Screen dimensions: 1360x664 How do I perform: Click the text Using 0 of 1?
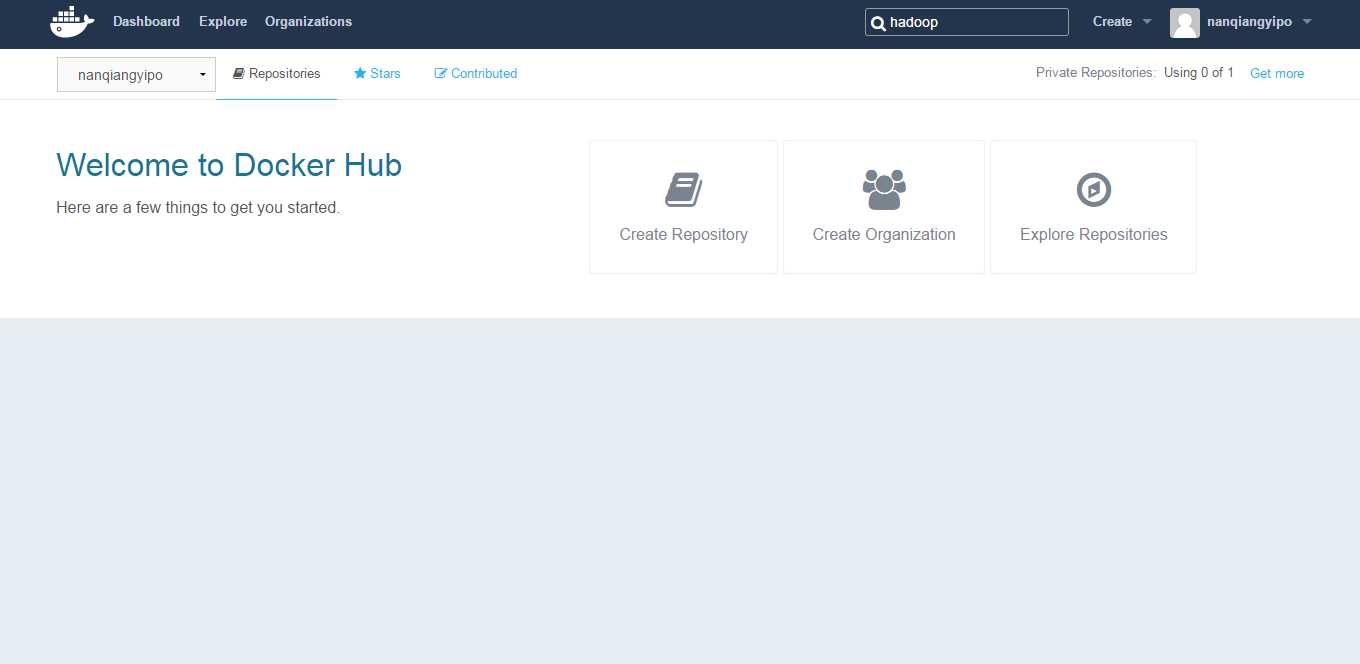click(1199, 73)
